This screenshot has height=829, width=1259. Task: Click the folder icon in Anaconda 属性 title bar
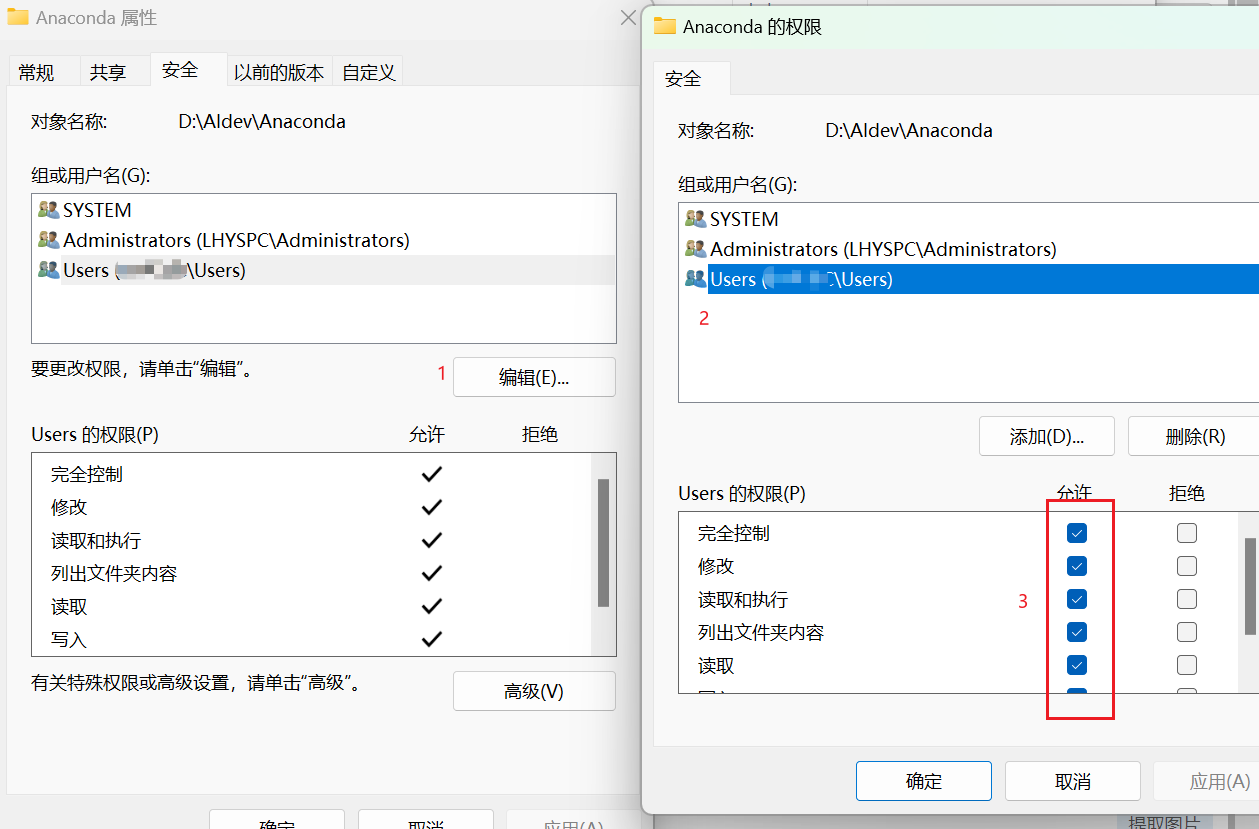pyautogui.click(x=17, y=18)
